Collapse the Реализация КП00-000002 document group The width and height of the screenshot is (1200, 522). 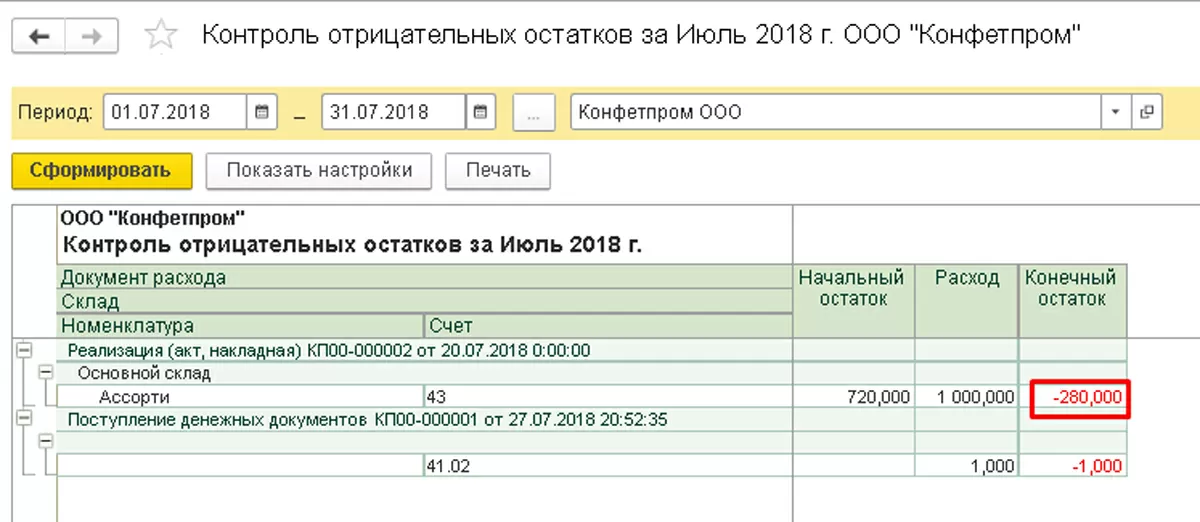click(x=24, y=350)
